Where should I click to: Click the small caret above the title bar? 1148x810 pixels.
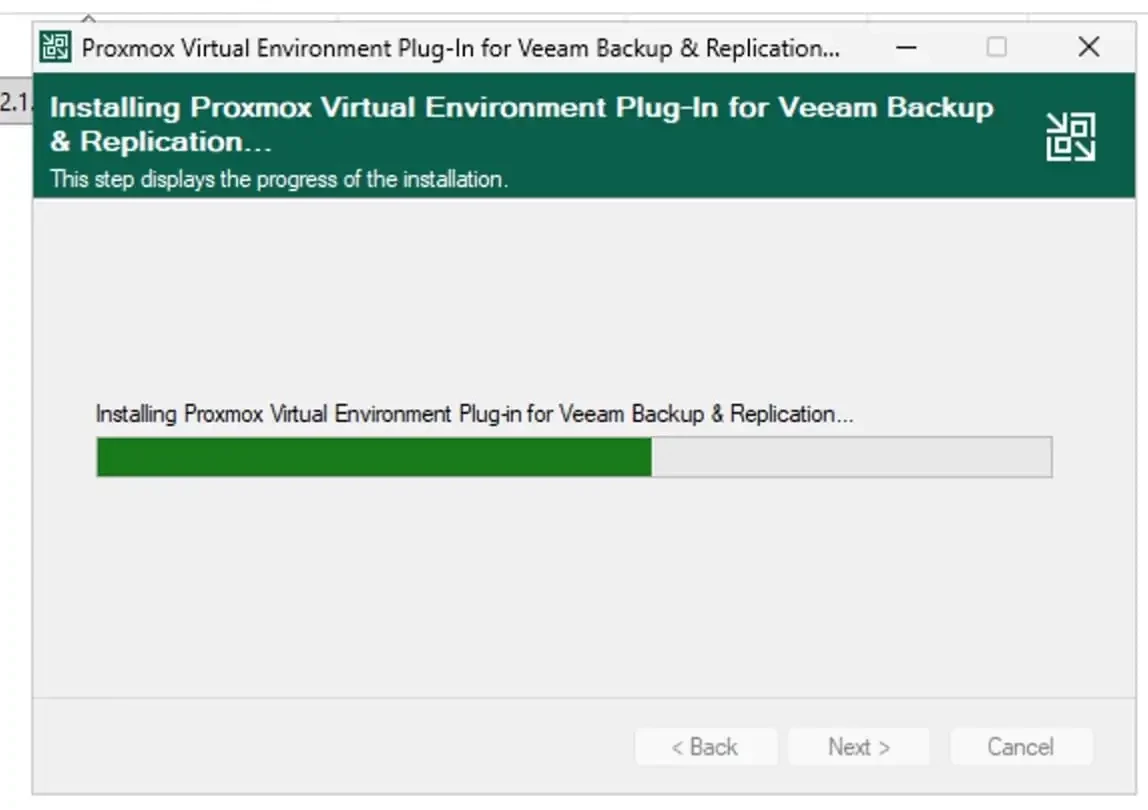tap(88, 17)
